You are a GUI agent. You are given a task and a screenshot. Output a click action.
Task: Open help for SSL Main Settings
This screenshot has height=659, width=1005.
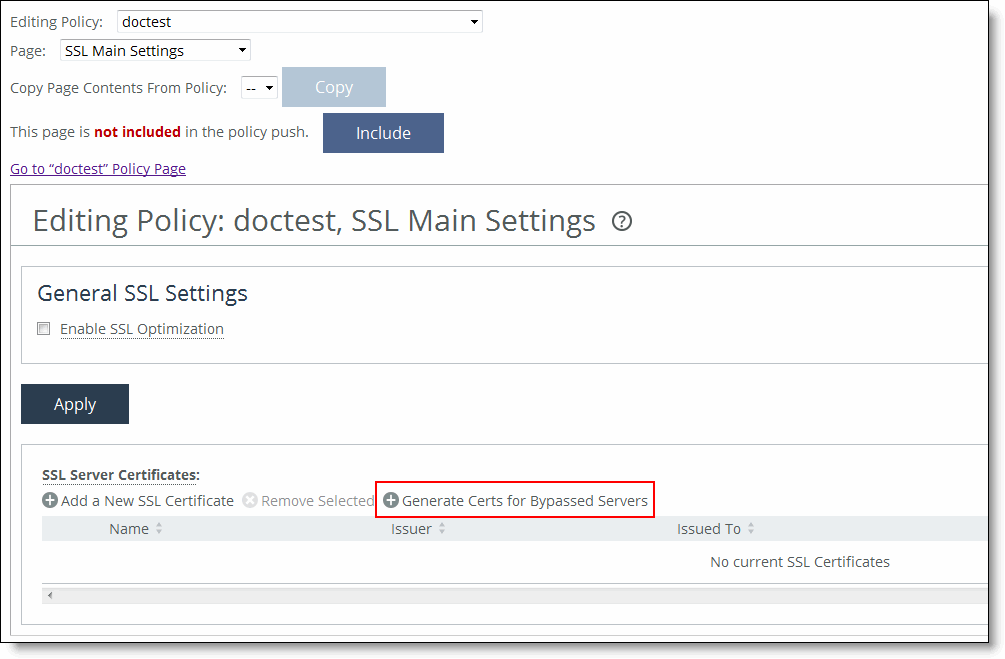coord(622,221)
